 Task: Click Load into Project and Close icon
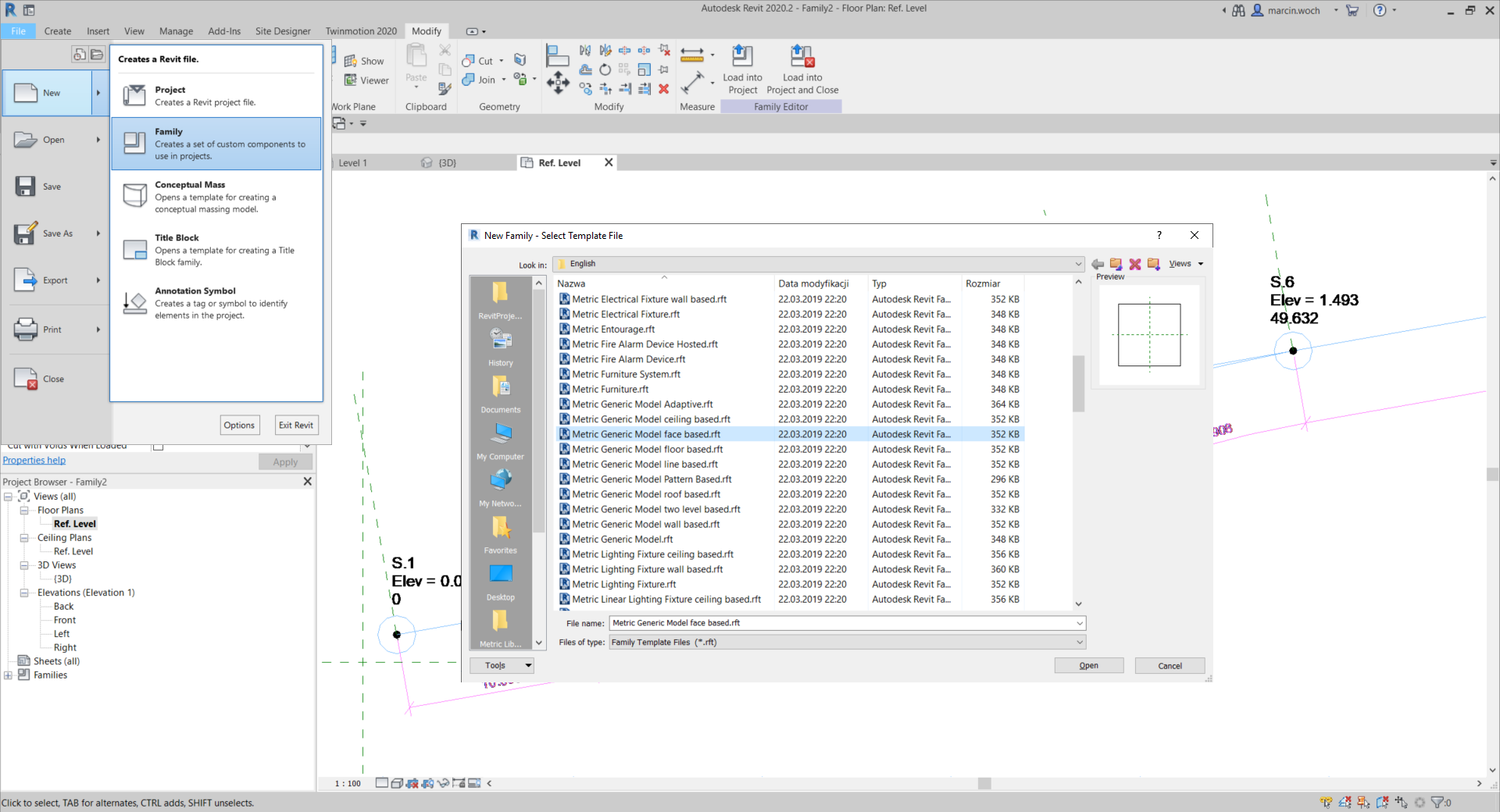point(802,56)
